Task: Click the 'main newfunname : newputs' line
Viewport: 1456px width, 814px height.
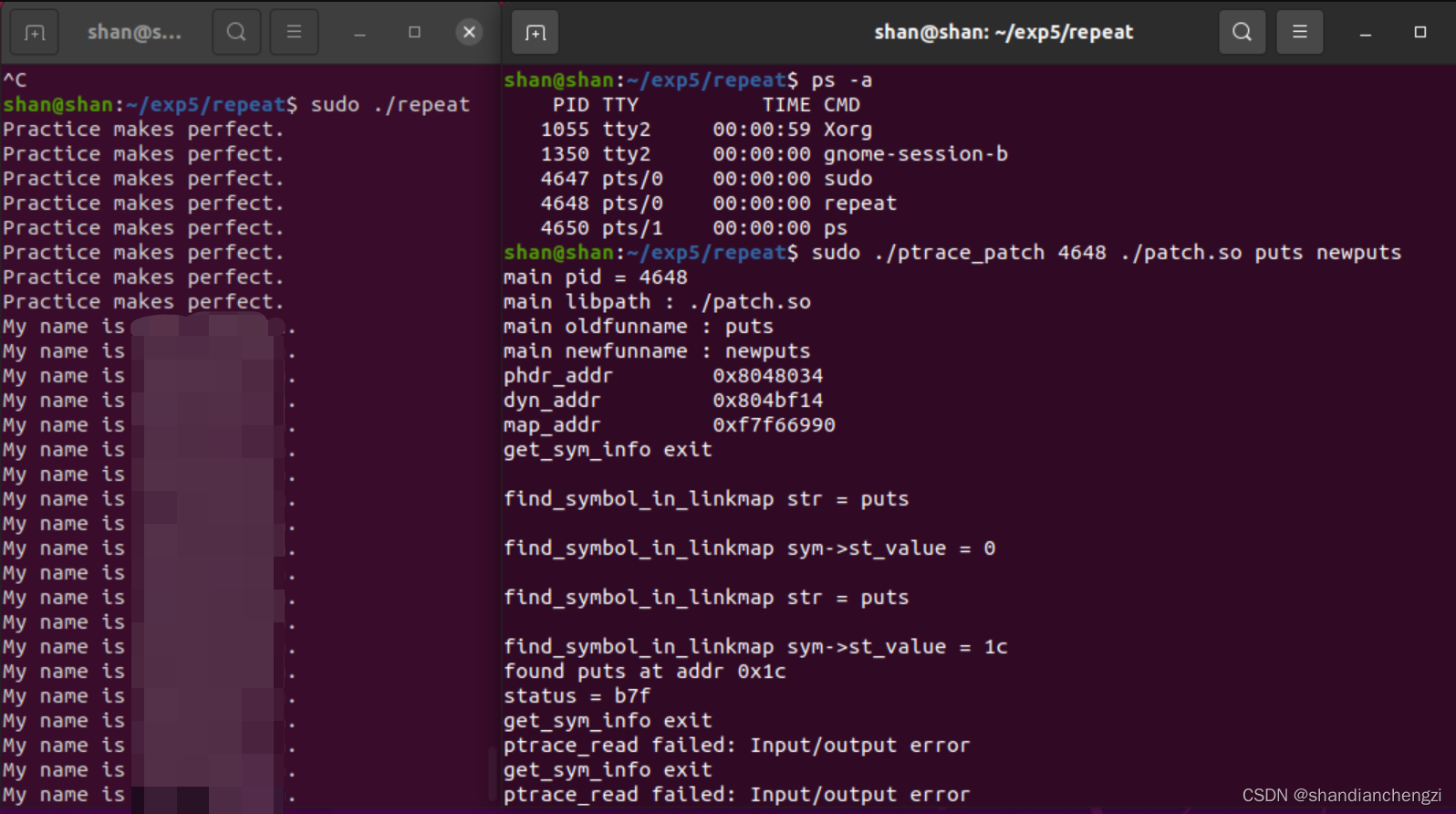Action: (657, 351)
